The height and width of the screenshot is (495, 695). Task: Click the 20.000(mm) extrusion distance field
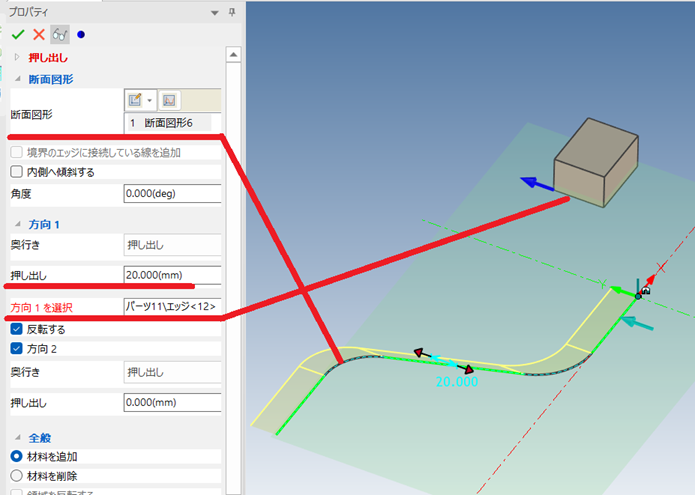coord(171,275)
